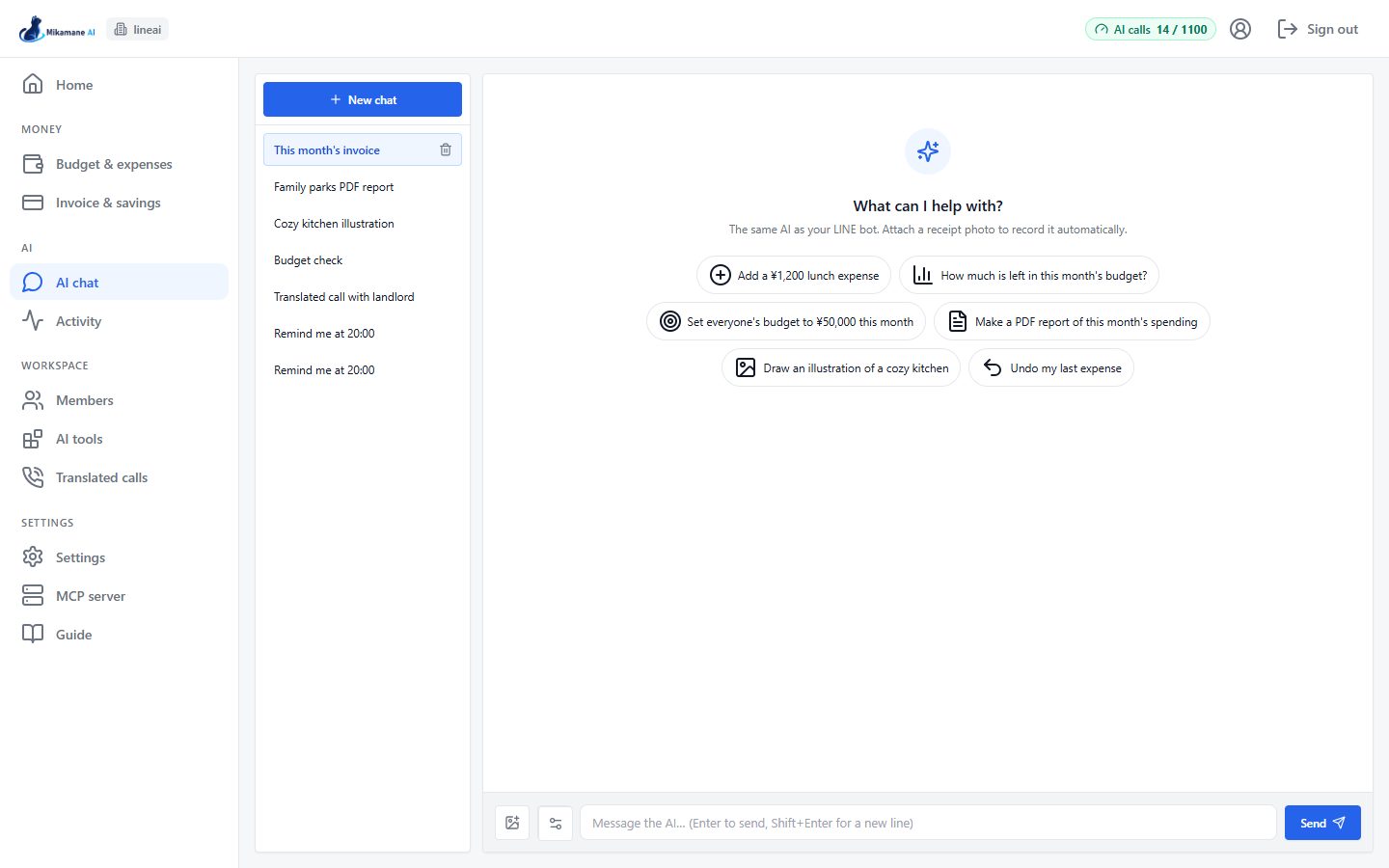
Task: Open the Members page
Action: [120, 400]
